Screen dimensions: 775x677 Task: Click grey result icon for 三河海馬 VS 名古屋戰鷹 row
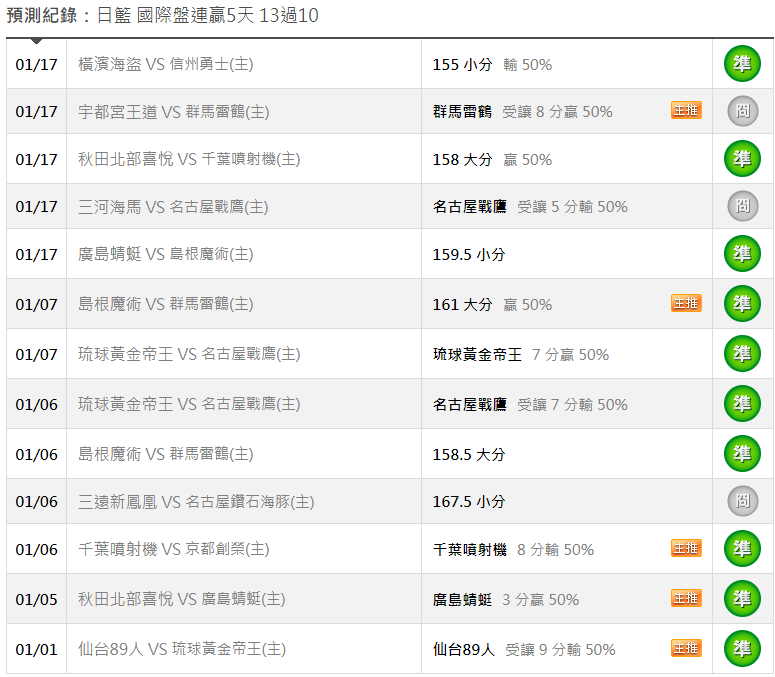point(742,206)
